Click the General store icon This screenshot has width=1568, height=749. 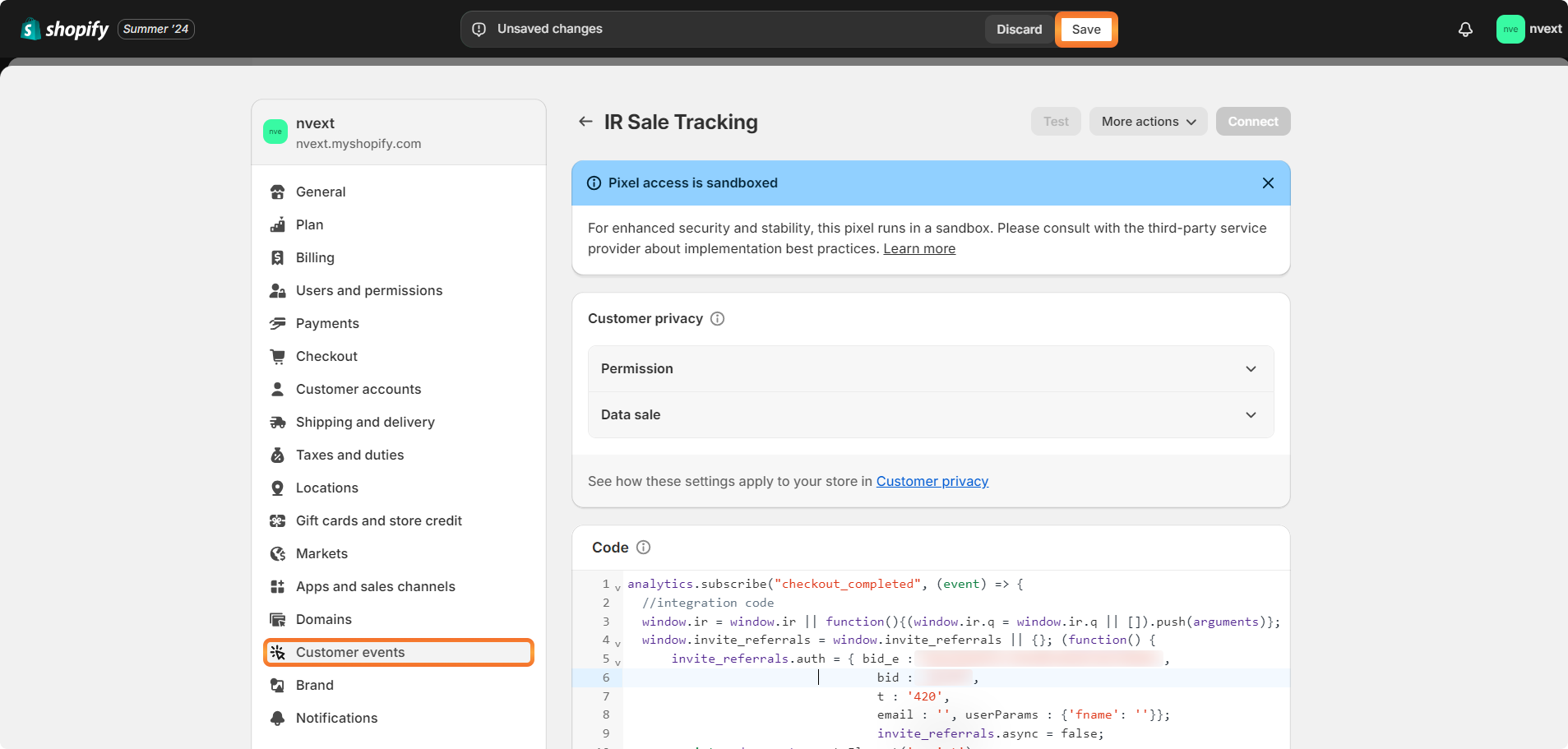click(278, 192)
